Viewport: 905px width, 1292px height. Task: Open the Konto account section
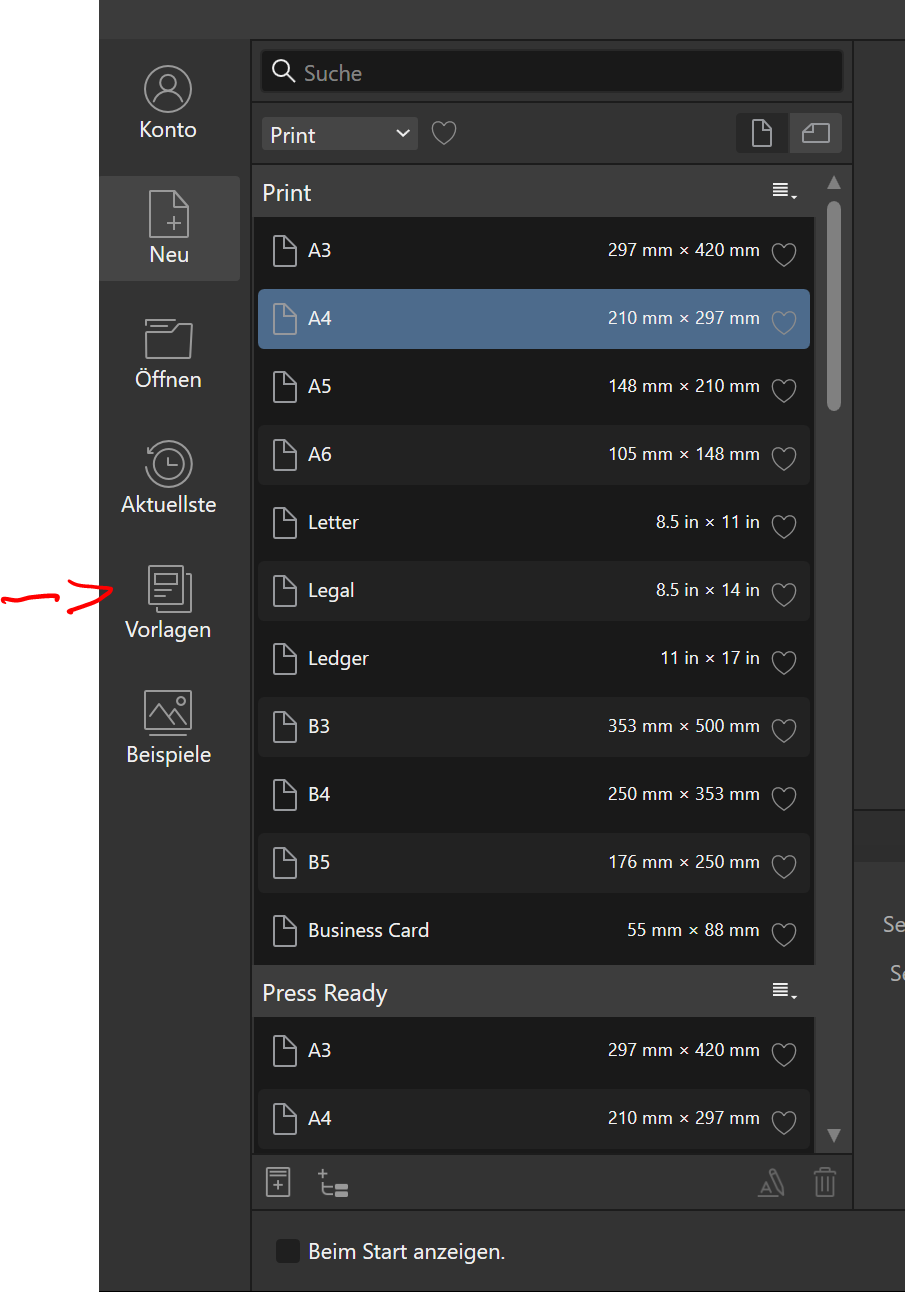[167, 100]
